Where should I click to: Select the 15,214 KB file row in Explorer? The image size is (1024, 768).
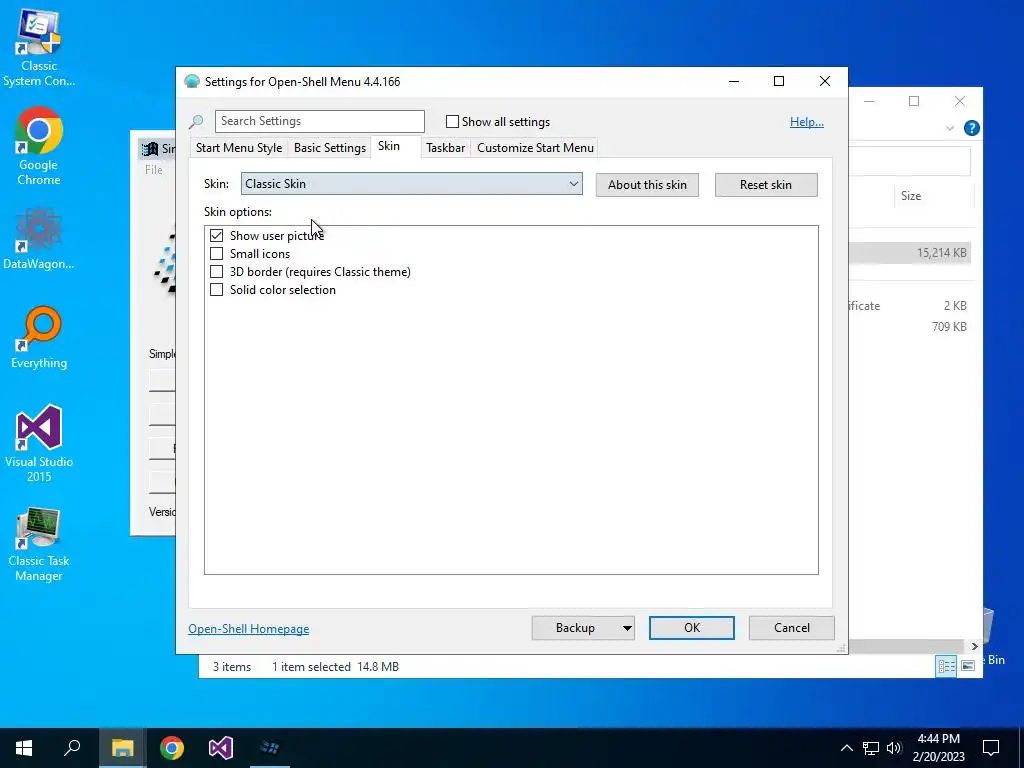tap(910, 253)
